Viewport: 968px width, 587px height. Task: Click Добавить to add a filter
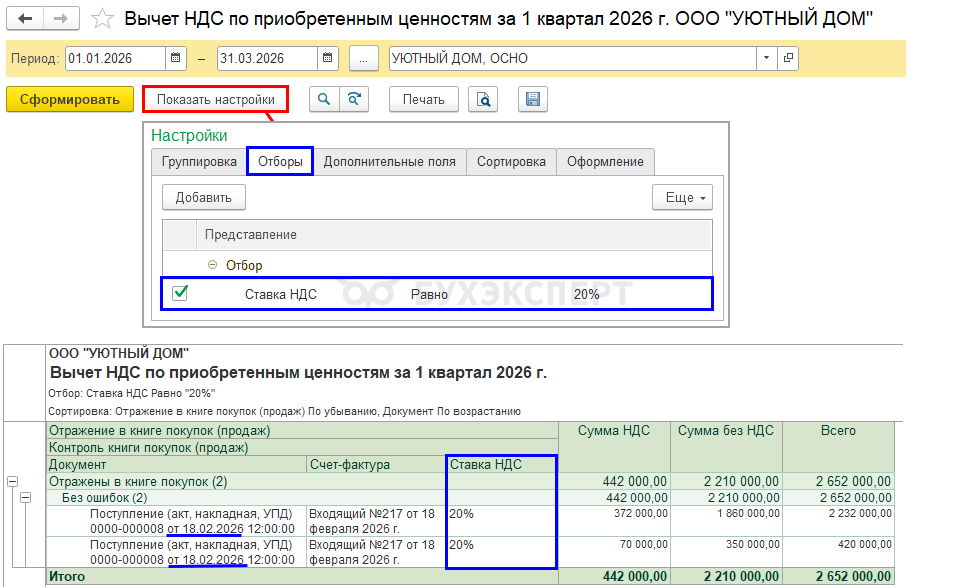(204, 198)
